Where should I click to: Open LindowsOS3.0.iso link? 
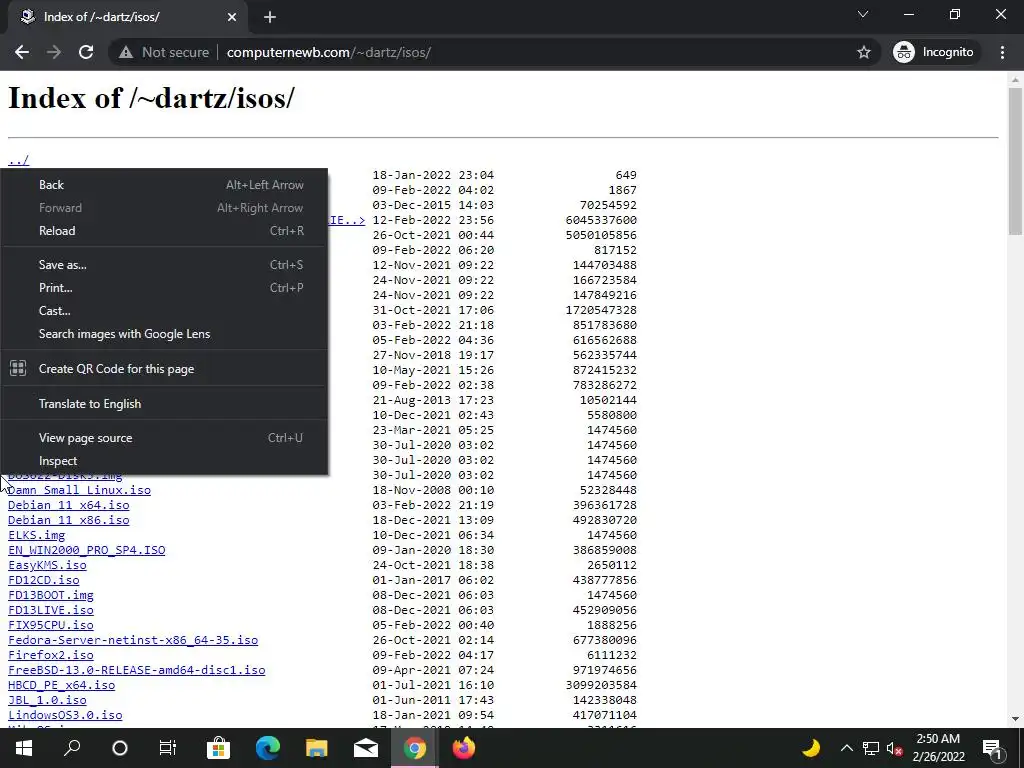(x=65, y=715)
